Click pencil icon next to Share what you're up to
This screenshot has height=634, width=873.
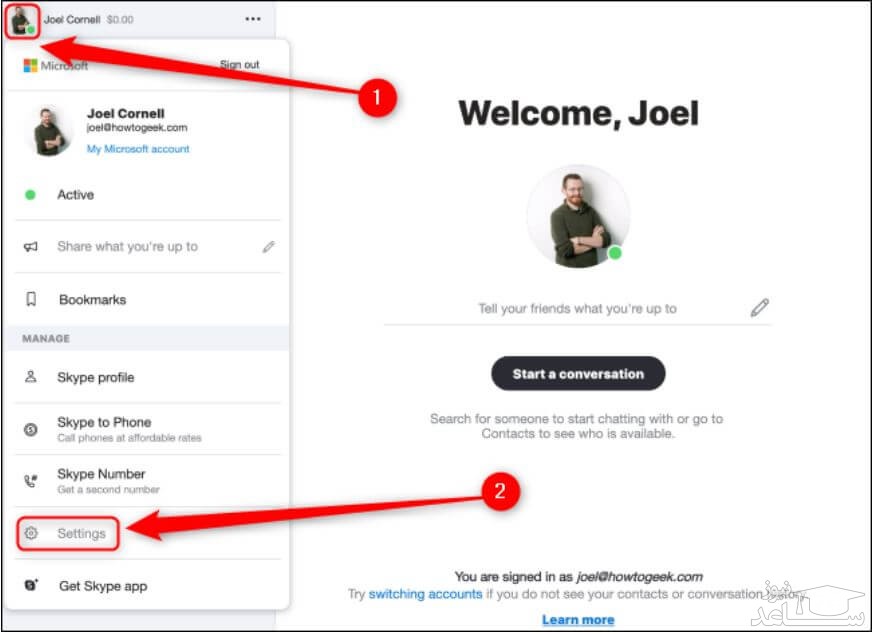269,247
